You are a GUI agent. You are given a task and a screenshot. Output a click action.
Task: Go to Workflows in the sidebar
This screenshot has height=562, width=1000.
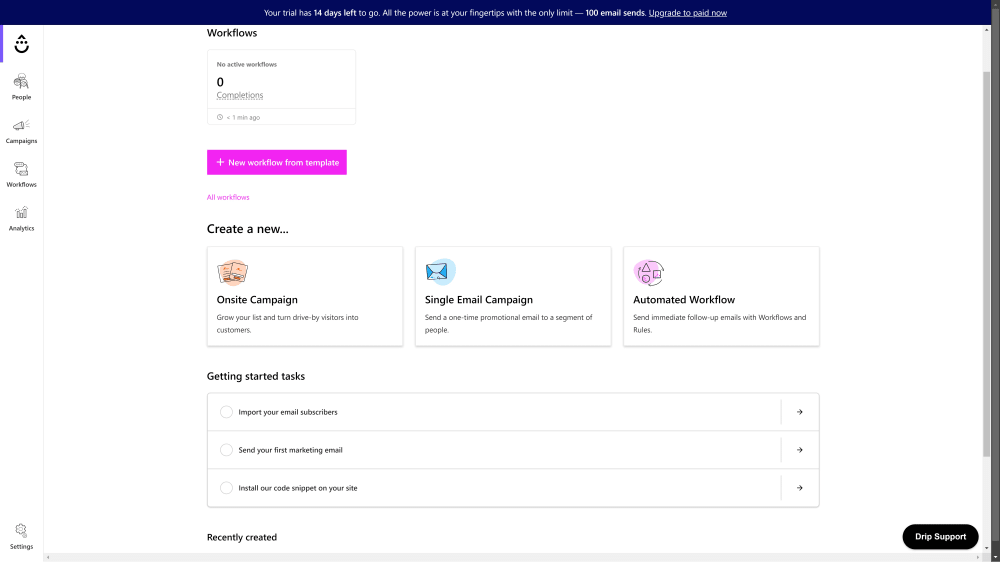point(21,174)
